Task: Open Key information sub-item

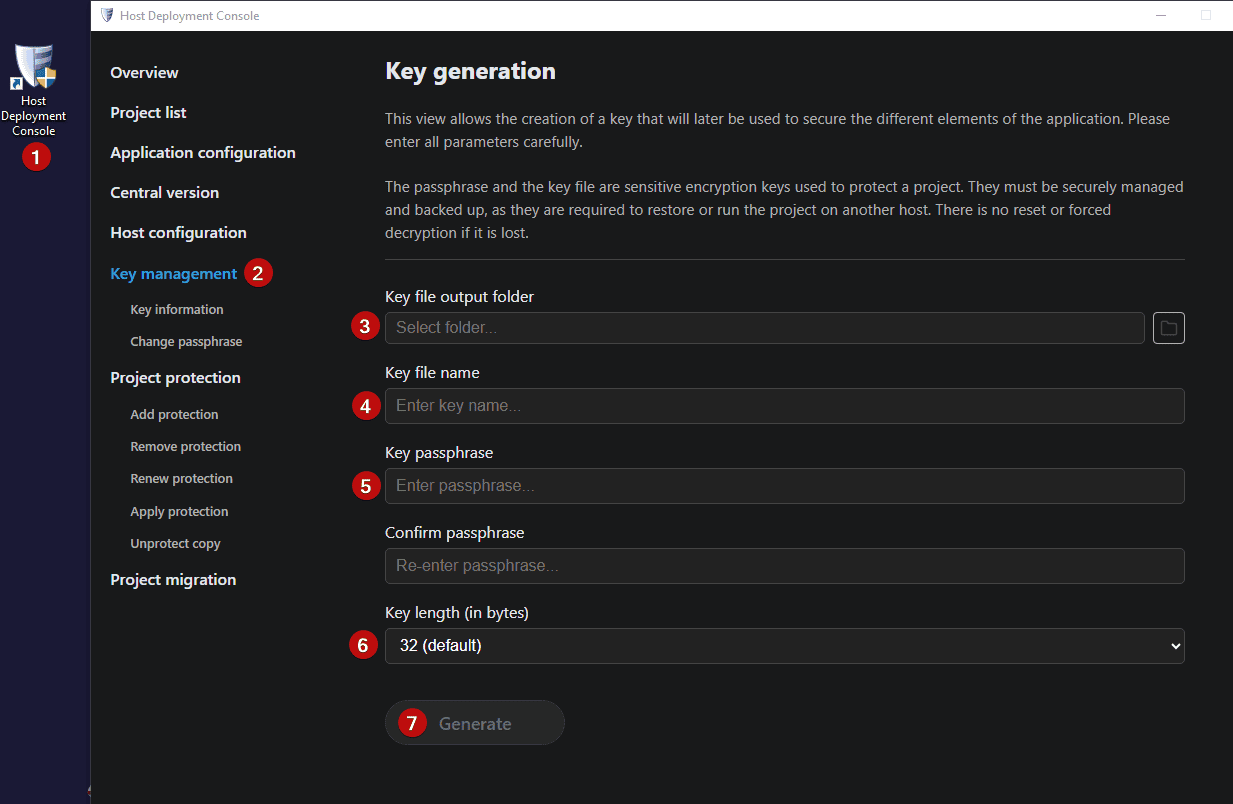Action: [x=177, y=309]
